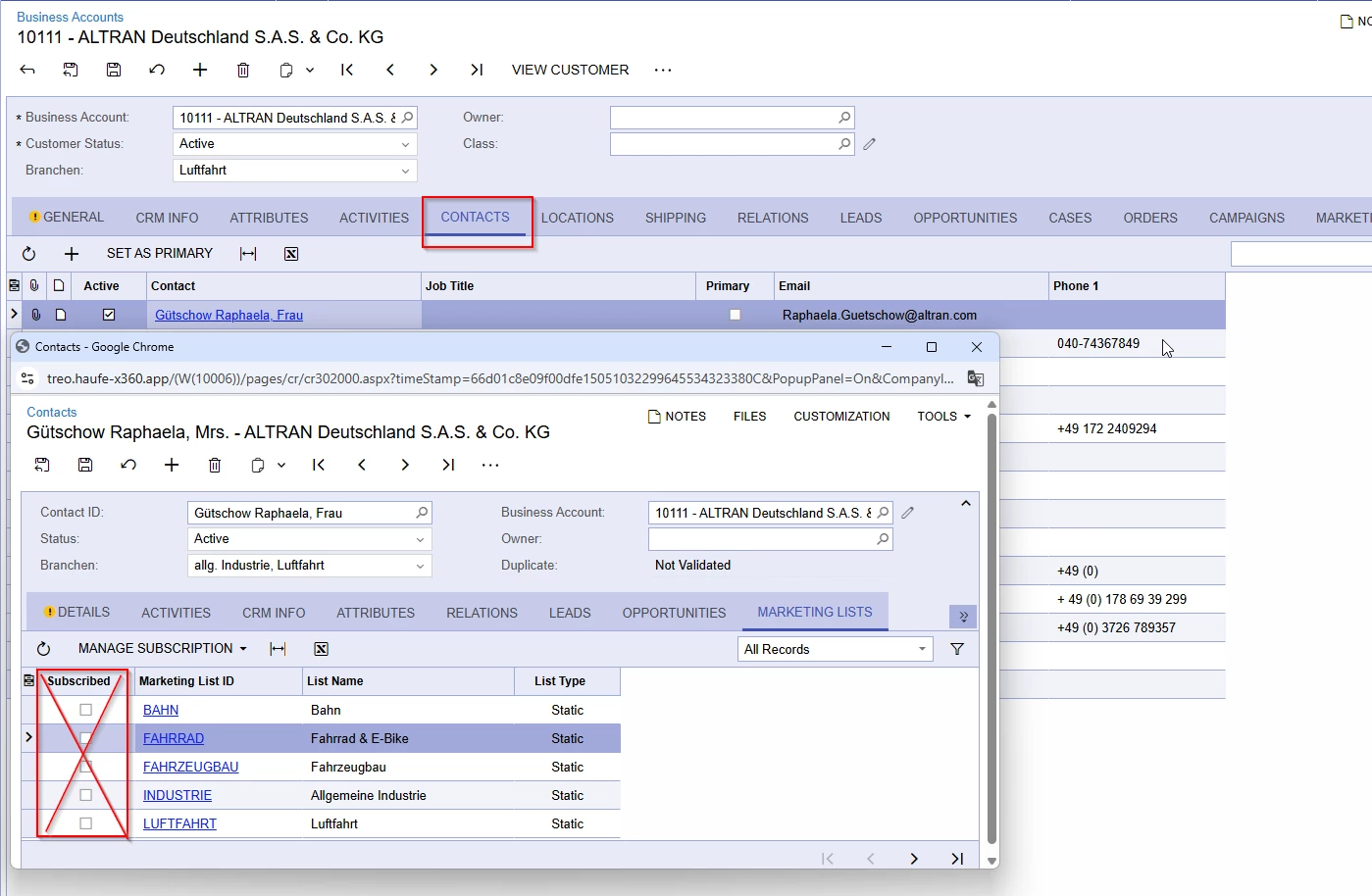1372x896 pixels.
Task: Open more actions ellipsis in main toolbar
Action: click(663, 70)
